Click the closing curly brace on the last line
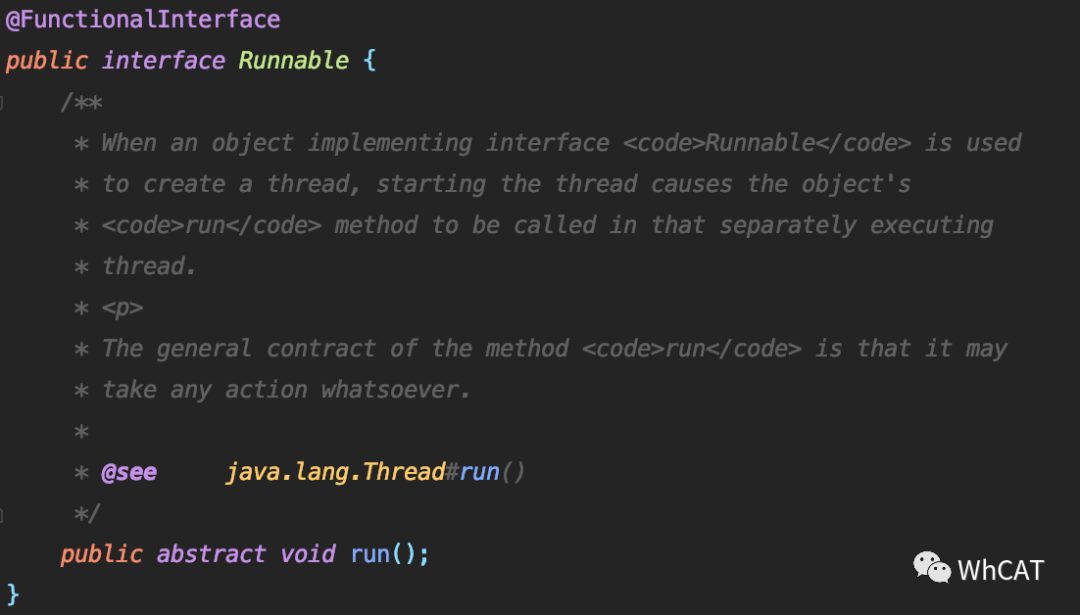1080x615 pixels. point(13,594)
